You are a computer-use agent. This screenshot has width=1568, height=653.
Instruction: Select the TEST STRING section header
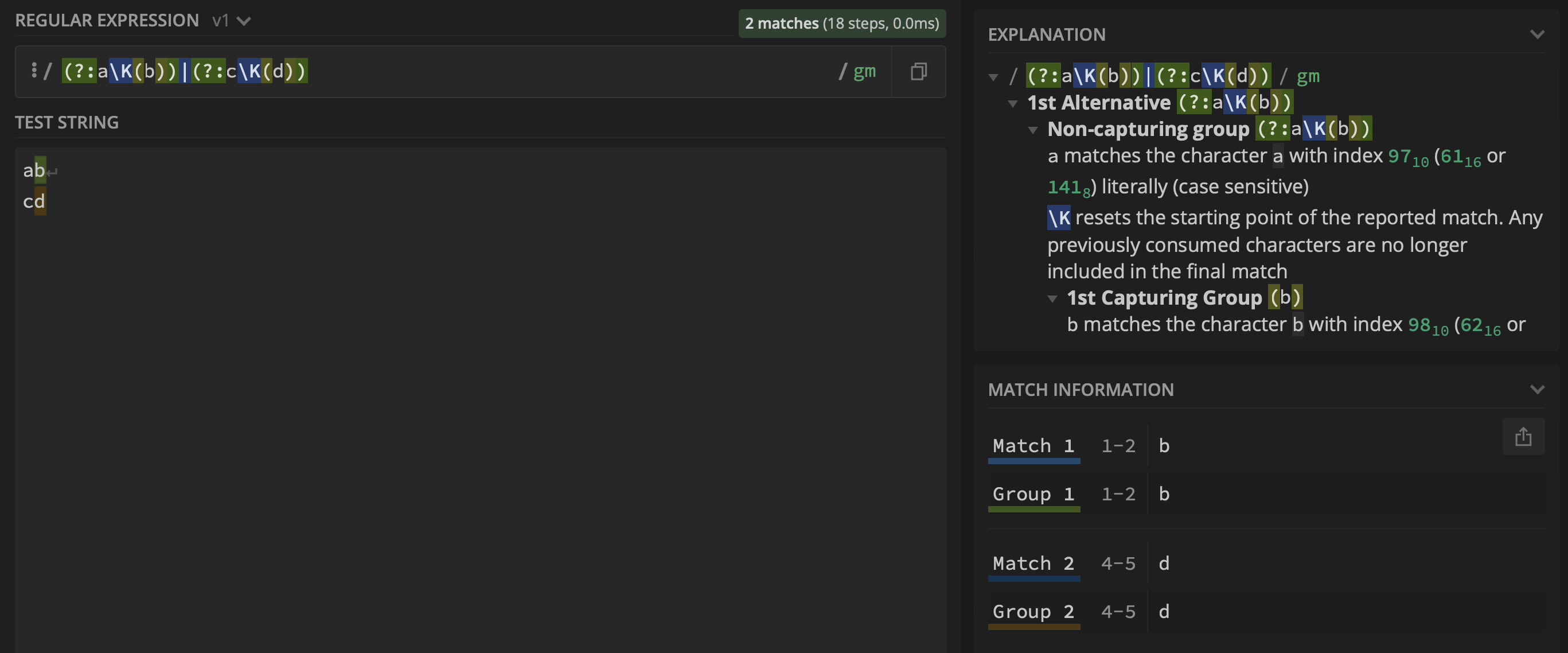tap(67, 122)
